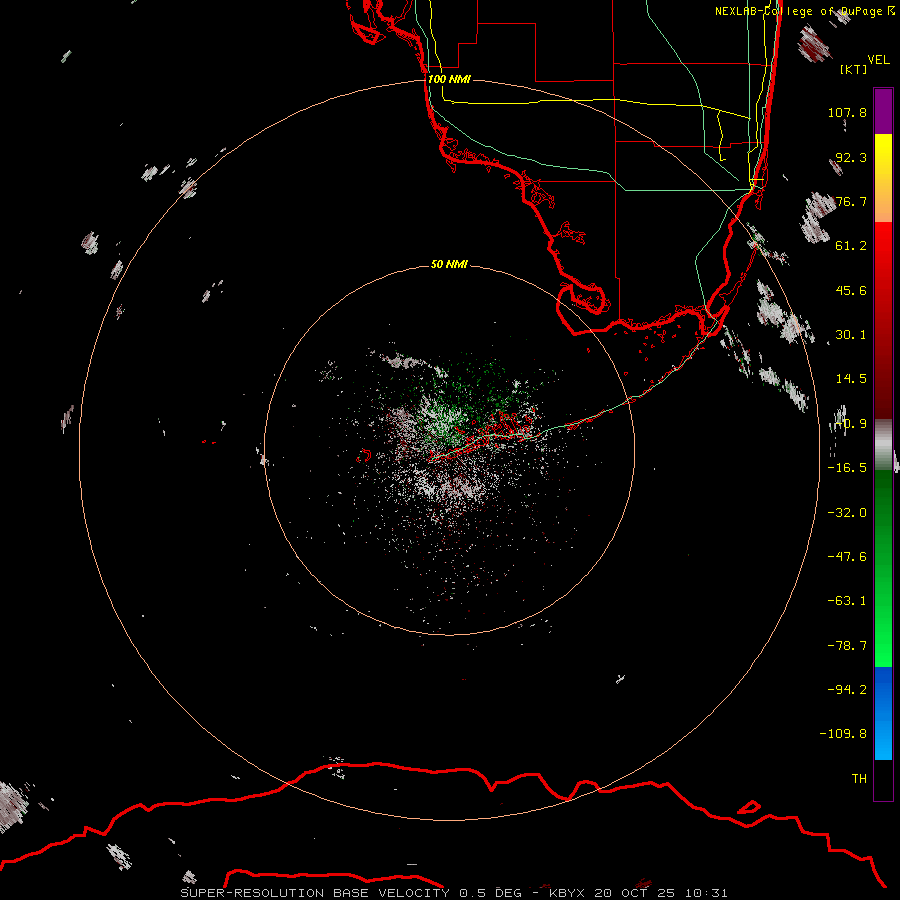900x900 pixels.
Task: Select the 107.8 velocity scale value
Action: (847, 112)
